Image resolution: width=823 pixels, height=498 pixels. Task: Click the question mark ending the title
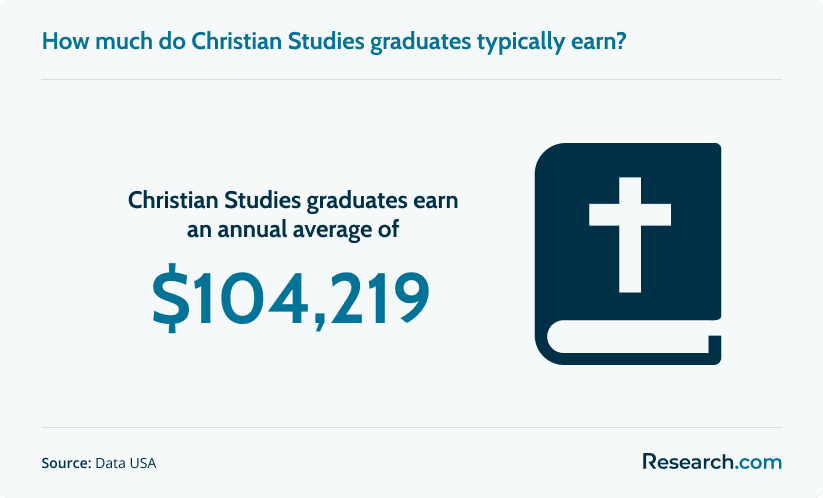(621, 41)
